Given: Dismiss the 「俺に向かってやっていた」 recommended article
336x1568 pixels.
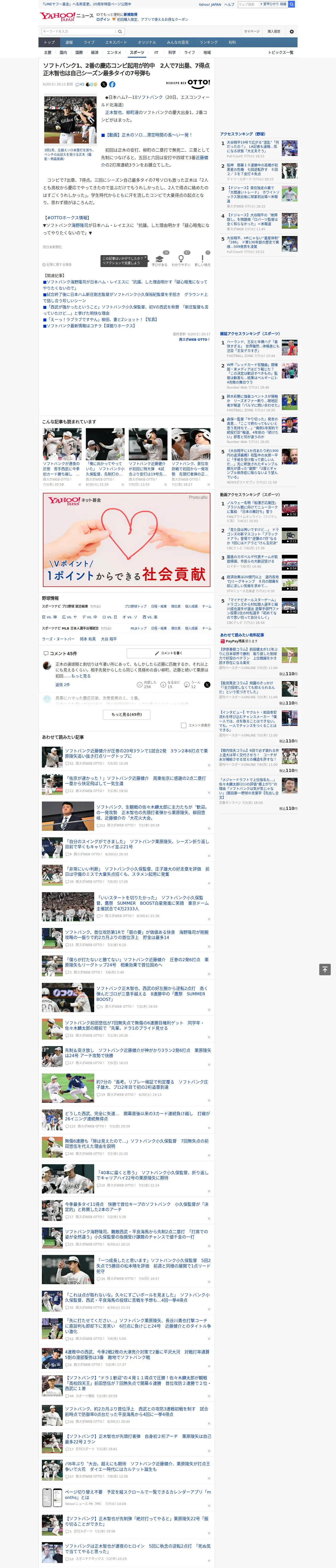Looking at the screenshot, I should 122,485.
